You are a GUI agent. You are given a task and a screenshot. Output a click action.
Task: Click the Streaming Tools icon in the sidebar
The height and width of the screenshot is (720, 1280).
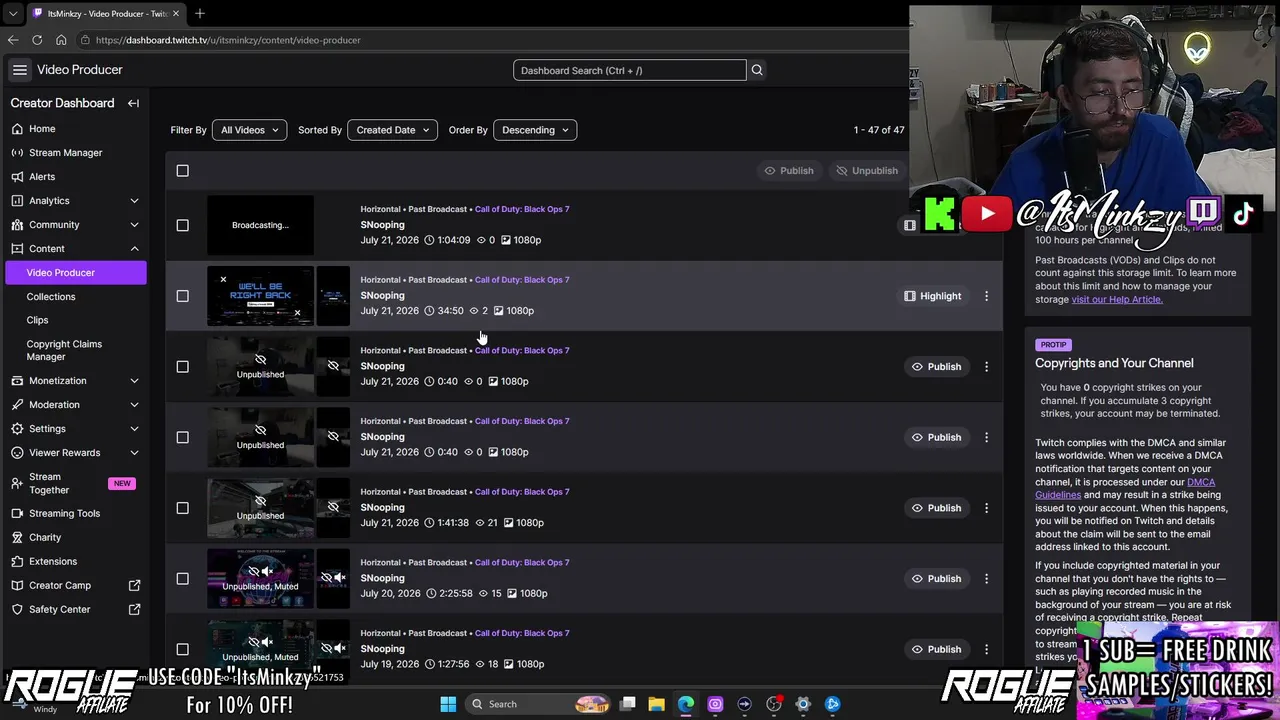tap(17, 513)
